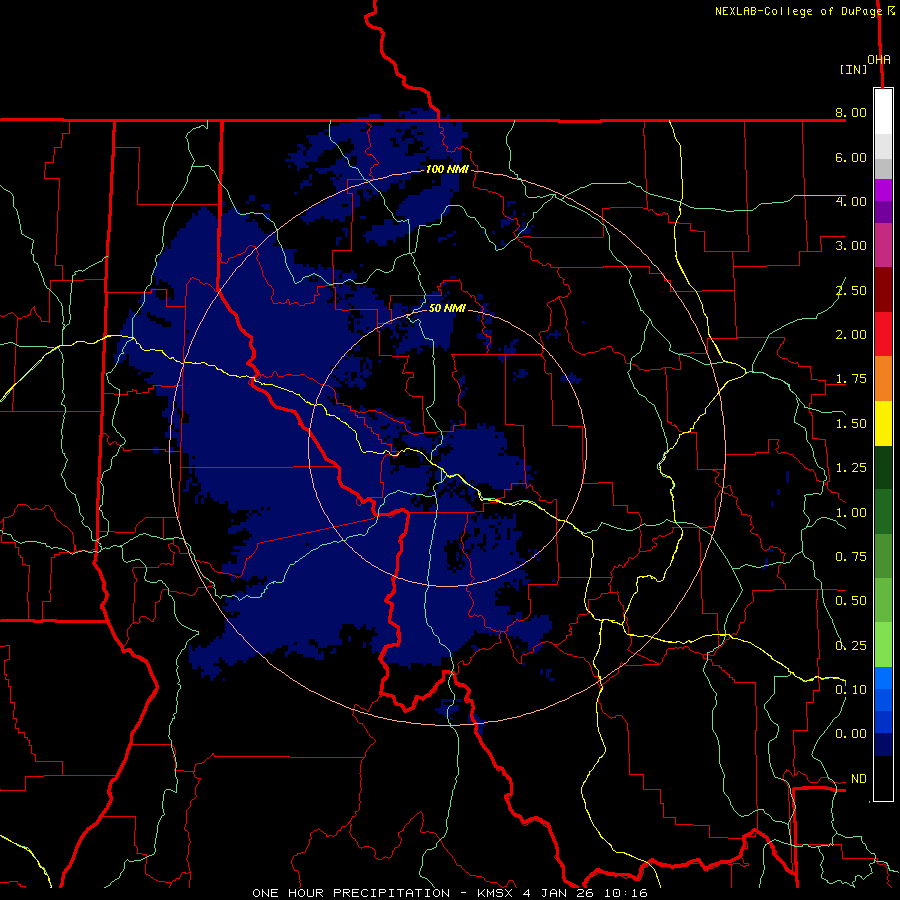Image resolution: width=900 pixels, height=900 pixels.
Task: Click the 0.10 legend value
Action: [x=851, y=690]
